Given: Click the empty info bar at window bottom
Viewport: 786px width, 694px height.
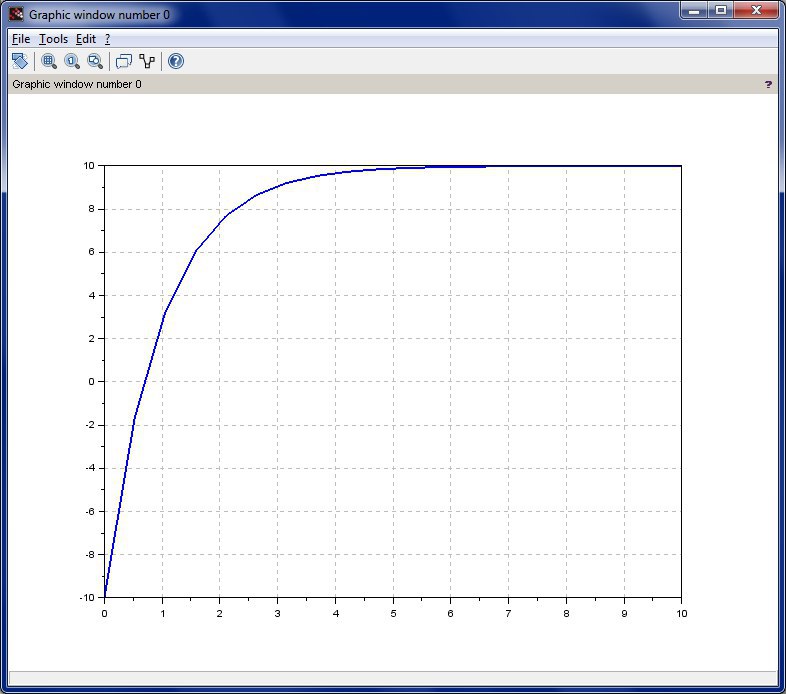Looking at the screenshot, I should click(392, 678).
